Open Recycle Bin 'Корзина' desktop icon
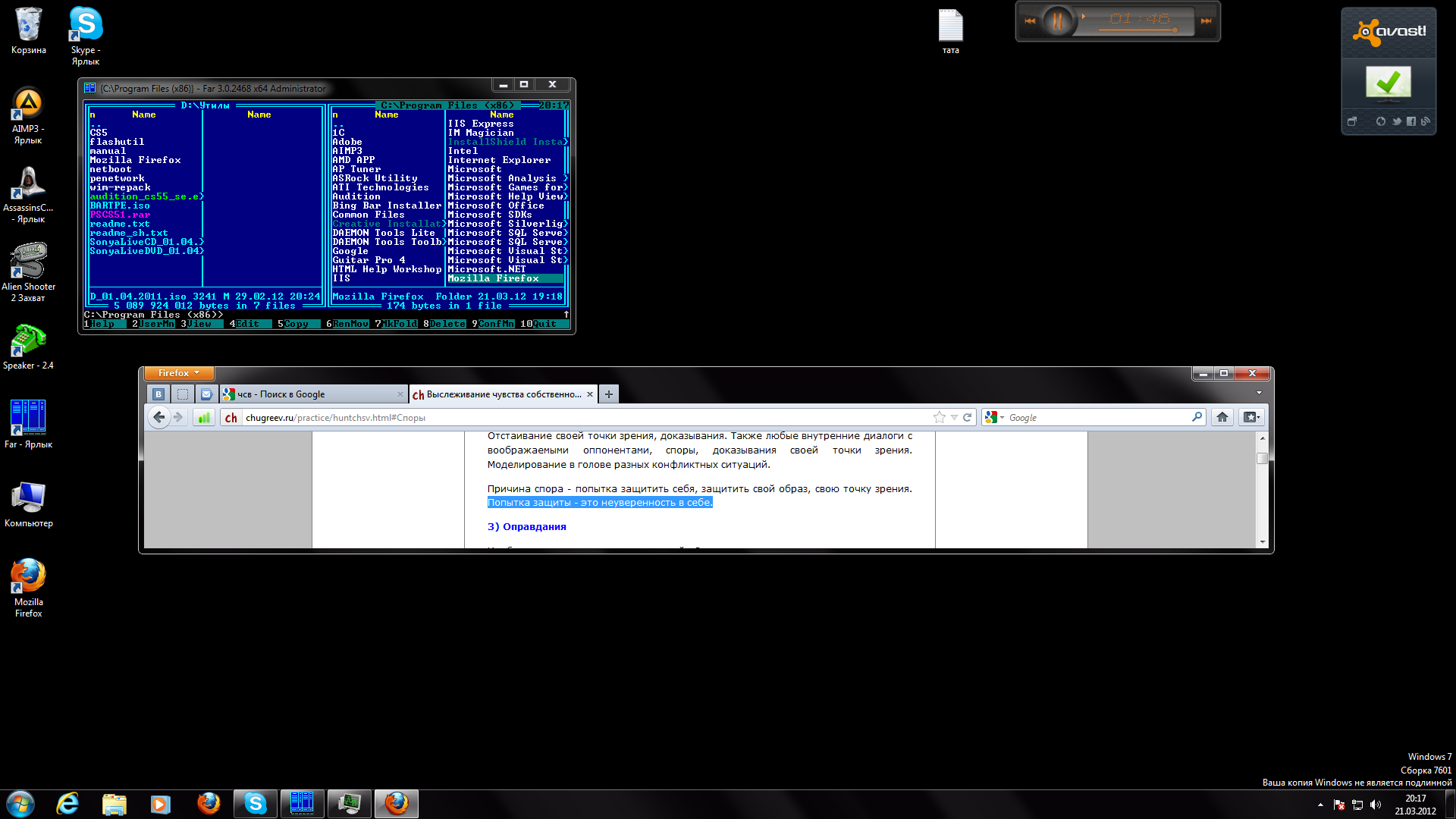Viewport: 1456px width, 819px height. click(x=29, y=31)
